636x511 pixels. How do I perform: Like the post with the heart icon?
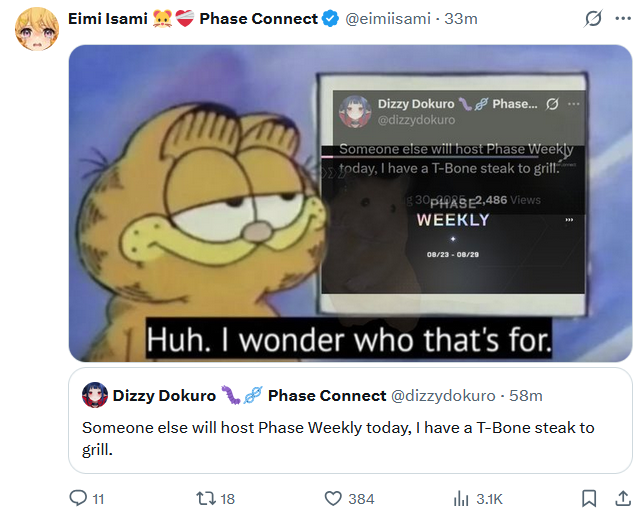(x=334, y=498)
